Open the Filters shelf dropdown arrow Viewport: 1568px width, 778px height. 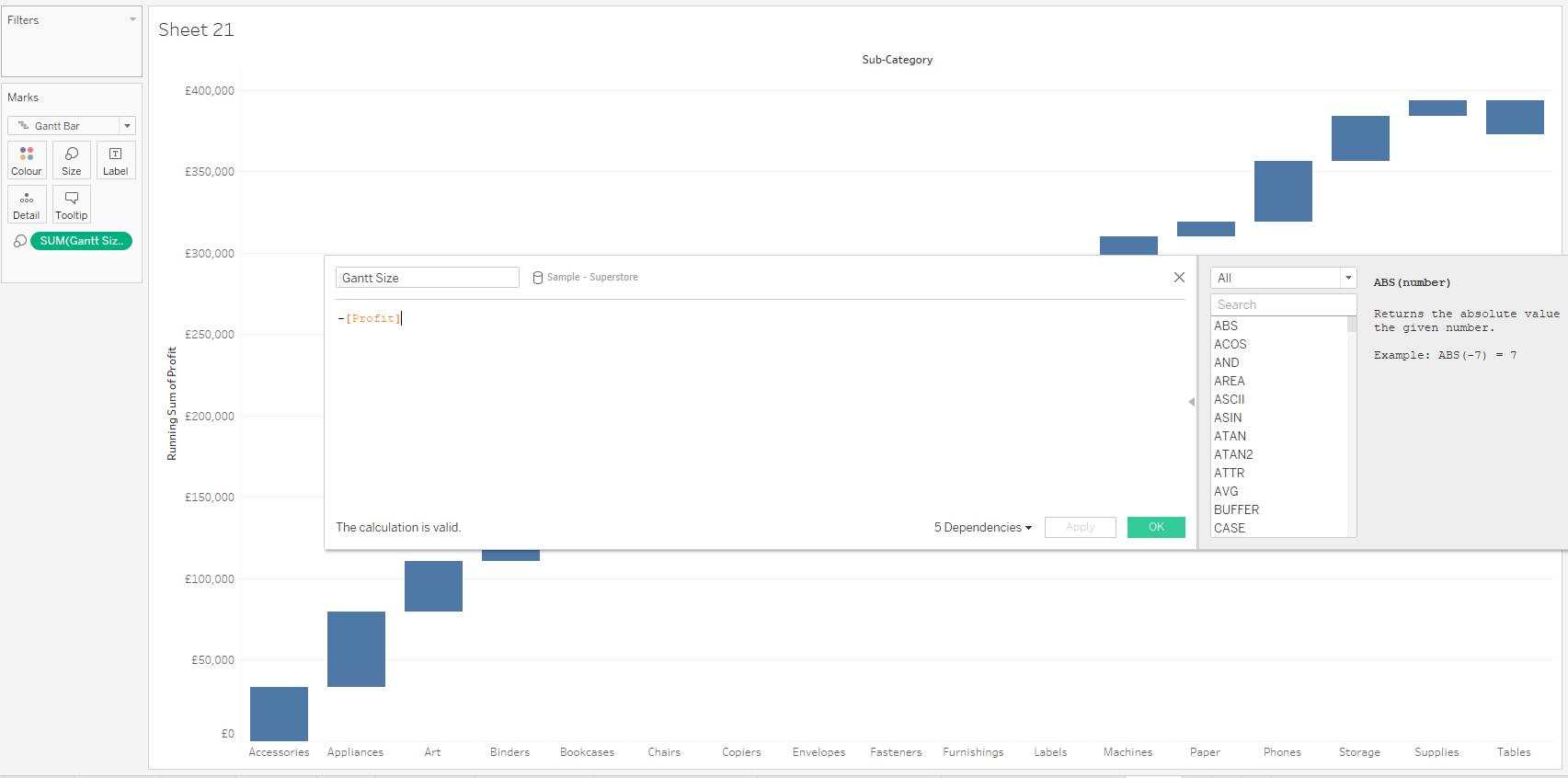132,19
